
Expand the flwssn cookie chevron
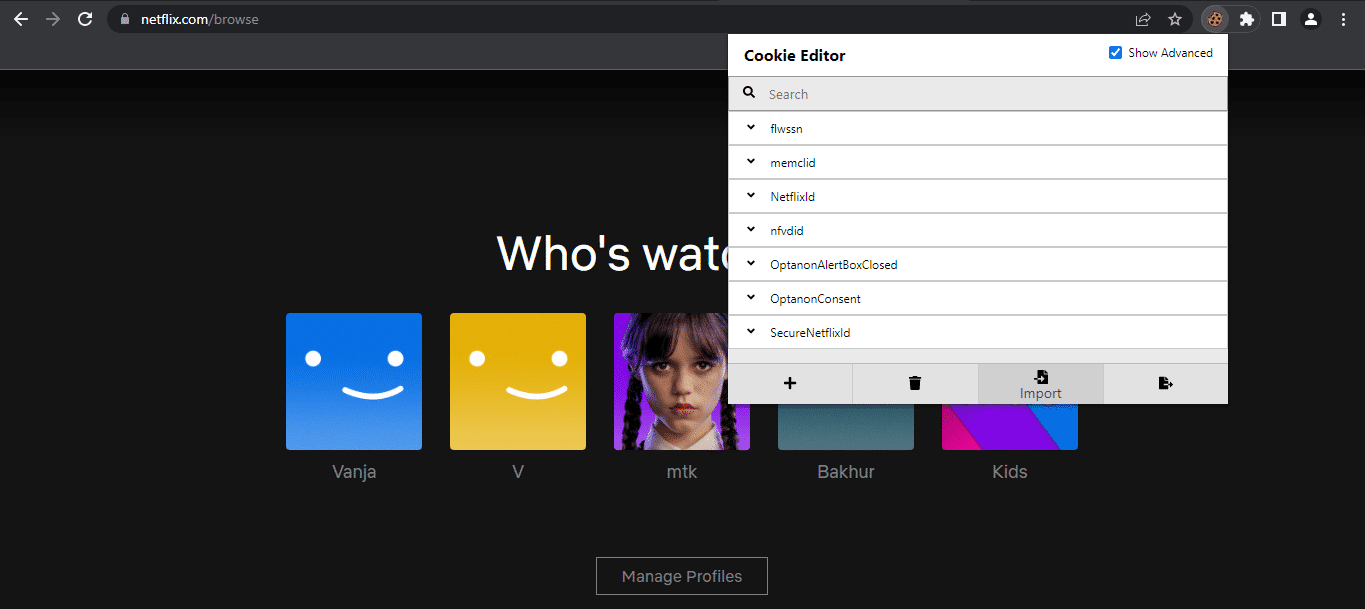[751, 128]
